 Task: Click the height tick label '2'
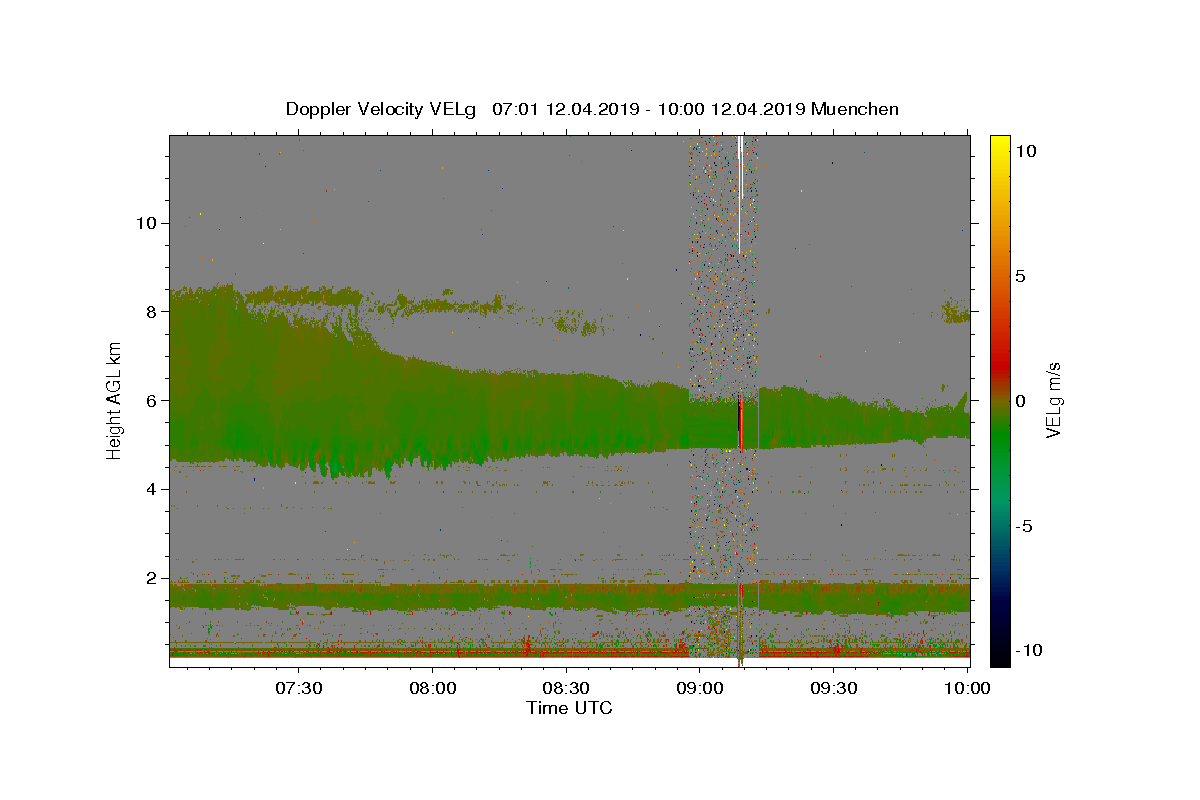150,578
